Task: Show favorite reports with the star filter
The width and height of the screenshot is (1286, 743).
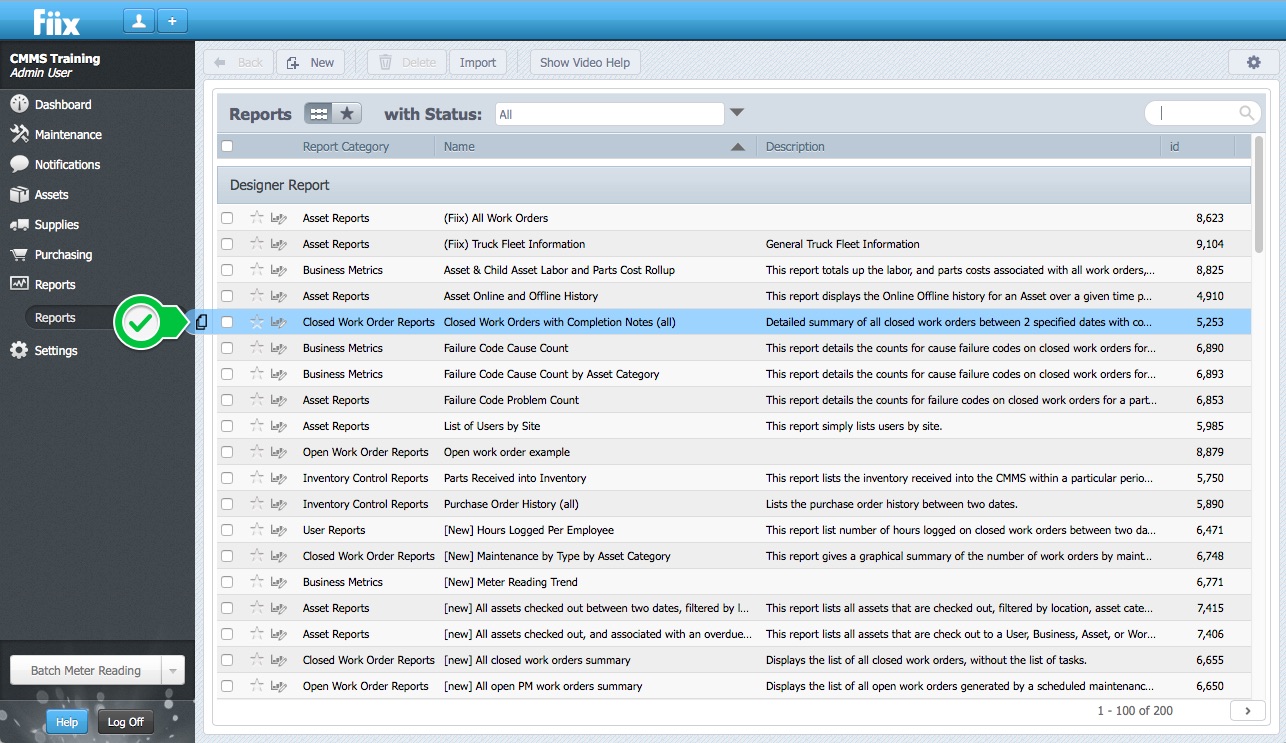Action: click(347, 114)
